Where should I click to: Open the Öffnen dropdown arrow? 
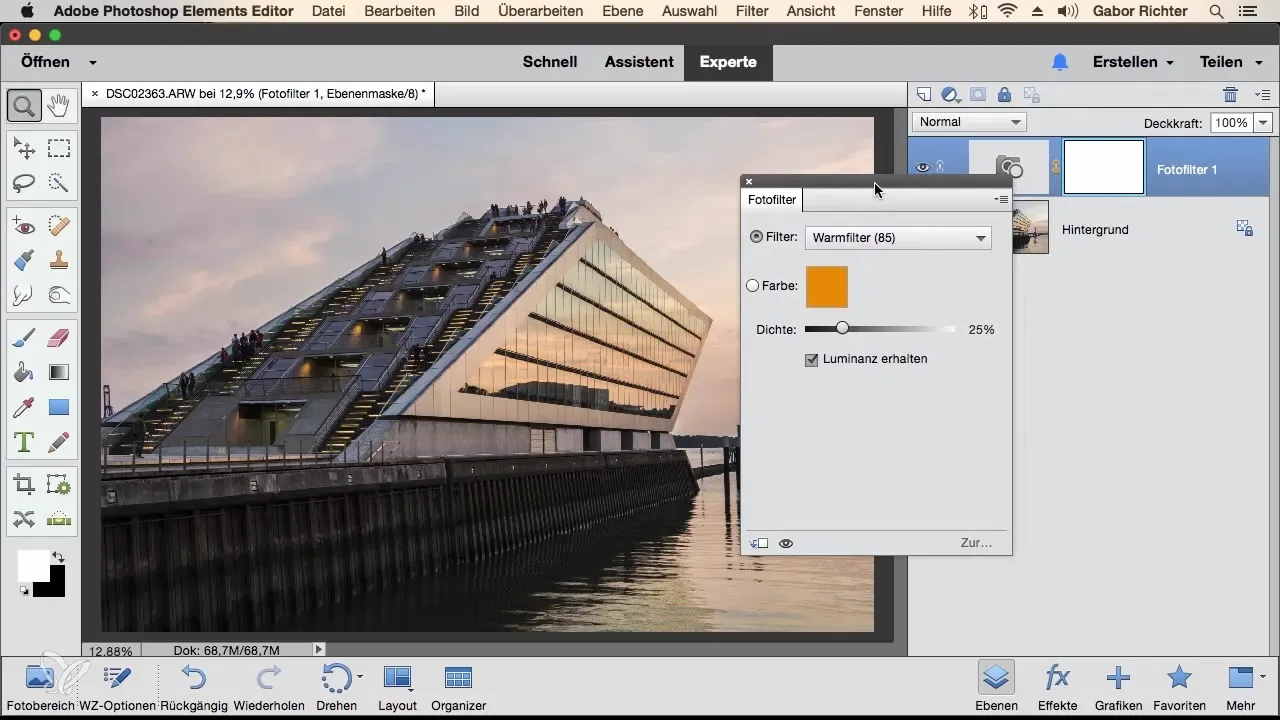tap(93, 62)
